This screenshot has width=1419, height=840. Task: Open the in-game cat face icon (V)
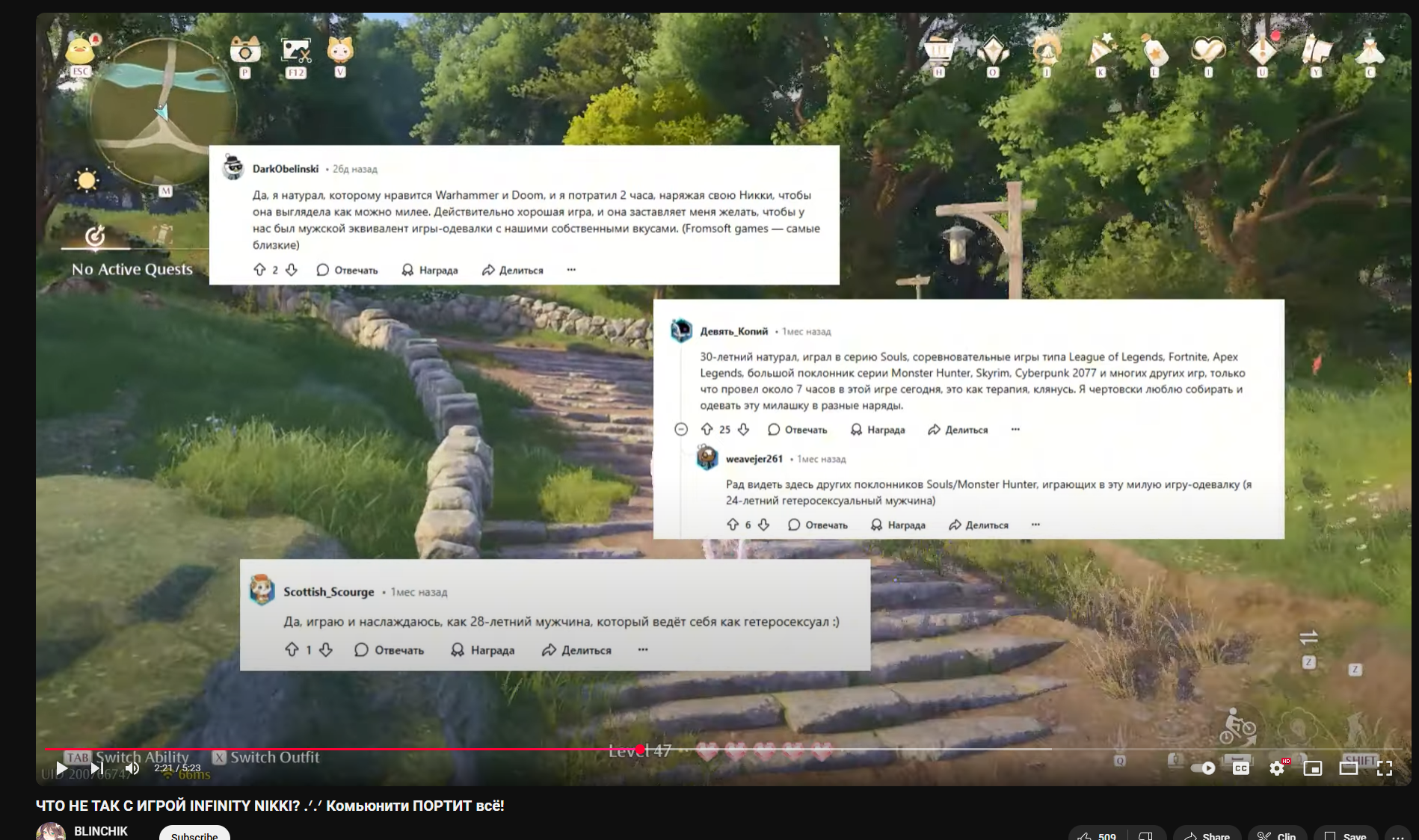(x=340, y=51)
